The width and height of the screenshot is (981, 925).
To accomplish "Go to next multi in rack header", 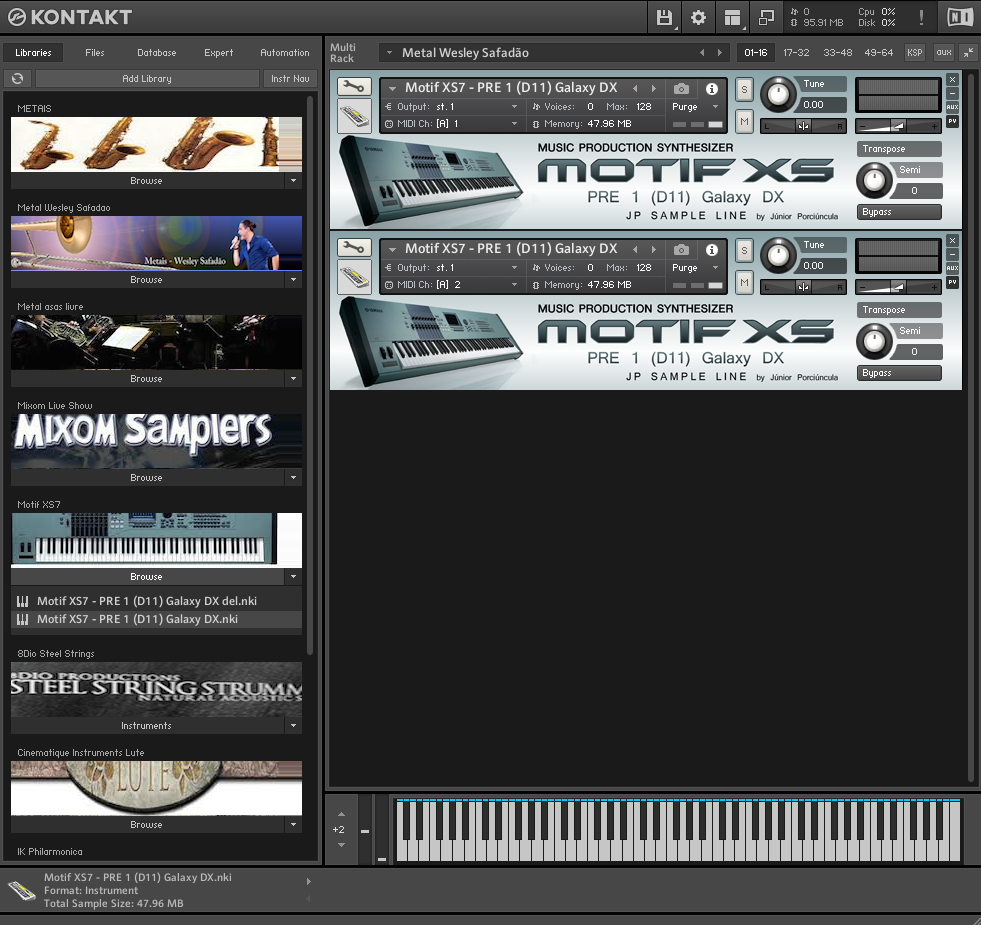I will coord(719,53).
